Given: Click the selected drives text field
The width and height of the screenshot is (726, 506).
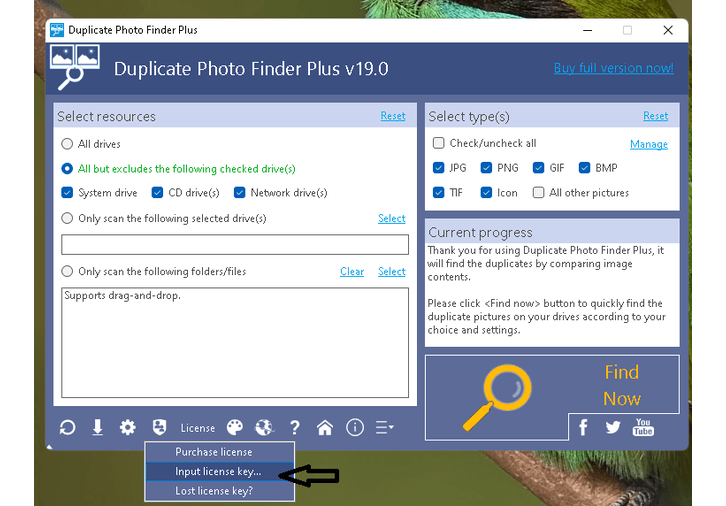Looking at the screenshot, I should pyautogui.click(x=235, y=244).
